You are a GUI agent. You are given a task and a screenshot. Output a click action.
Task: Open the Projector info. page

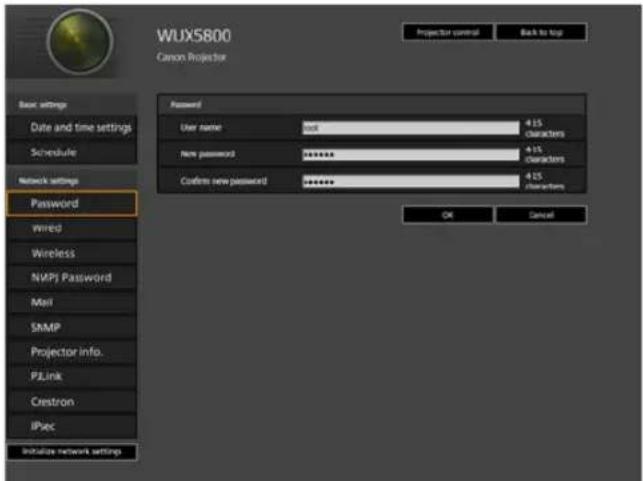coord(72,352)
